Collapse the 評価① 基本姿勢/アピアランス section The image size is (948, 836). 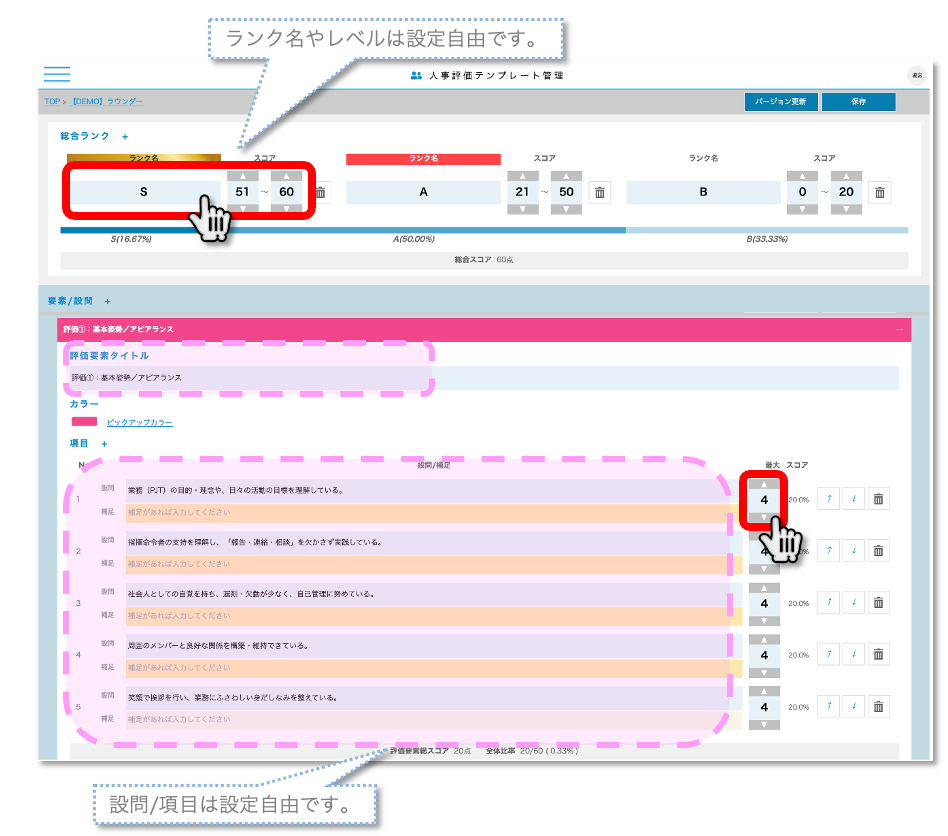pyautogui.click(x=899, y=329)
